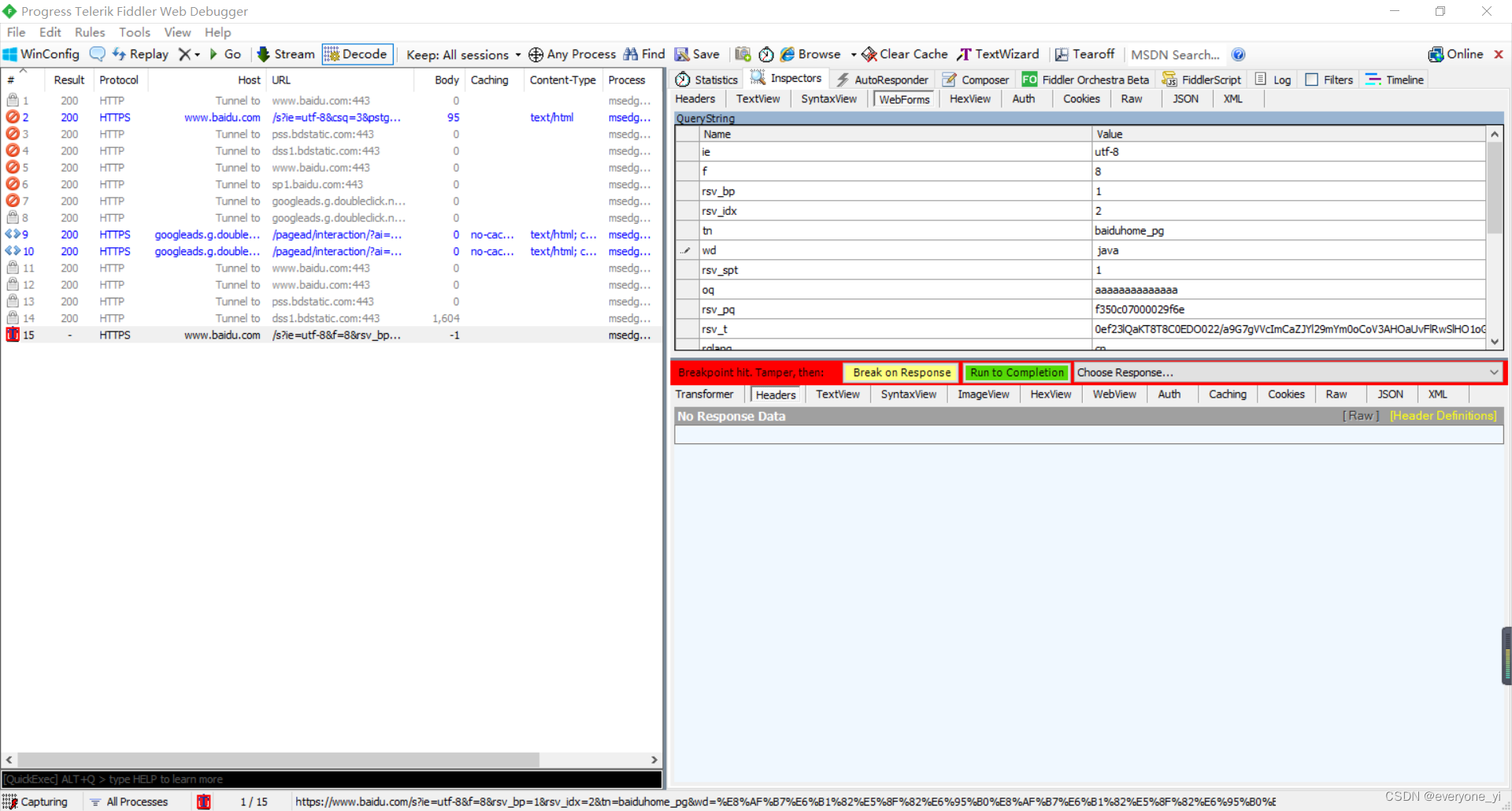The image size is (1512, 811).
Task: Select the request Raw tab
Action: (1131, 98)
